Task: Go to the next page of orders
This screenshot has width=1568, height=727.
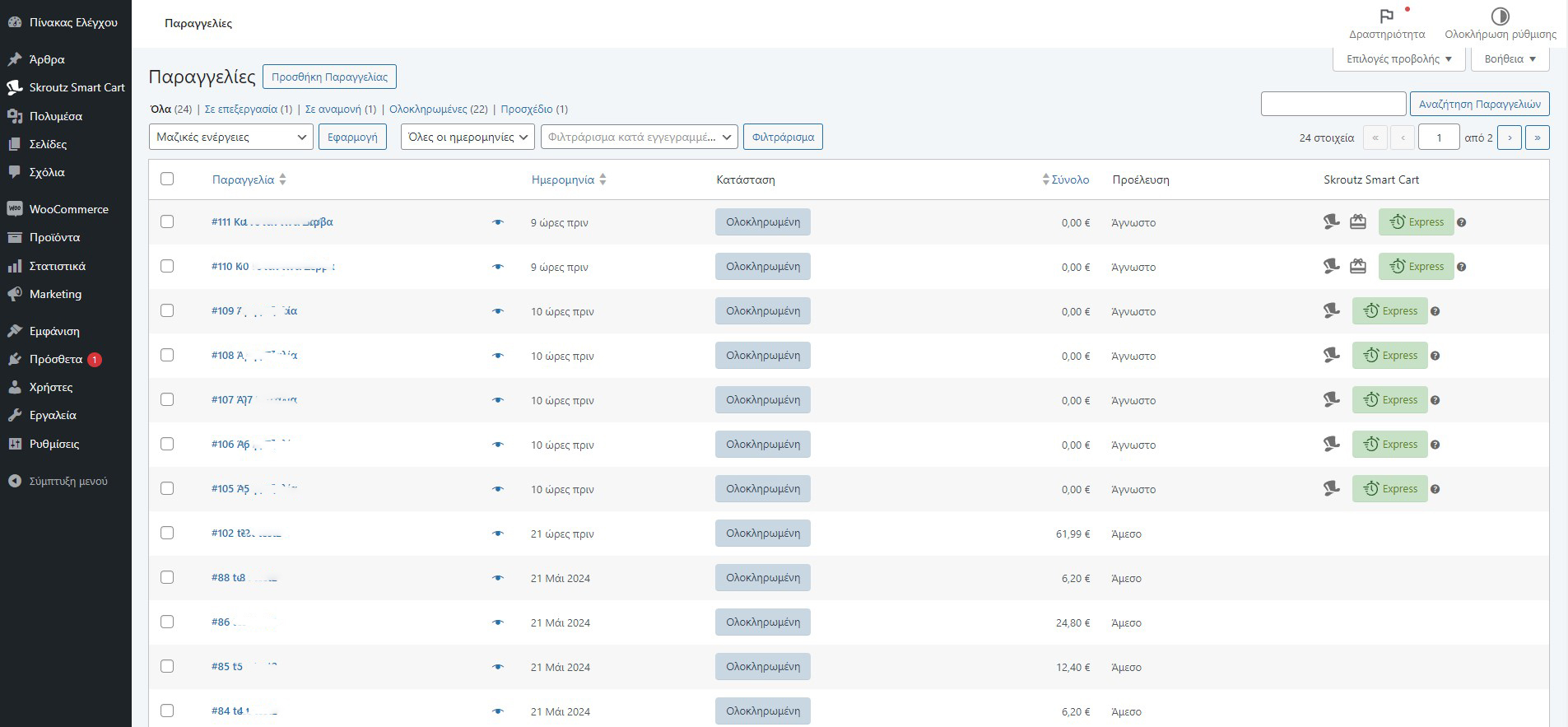Action: [x=1509, y=137]
